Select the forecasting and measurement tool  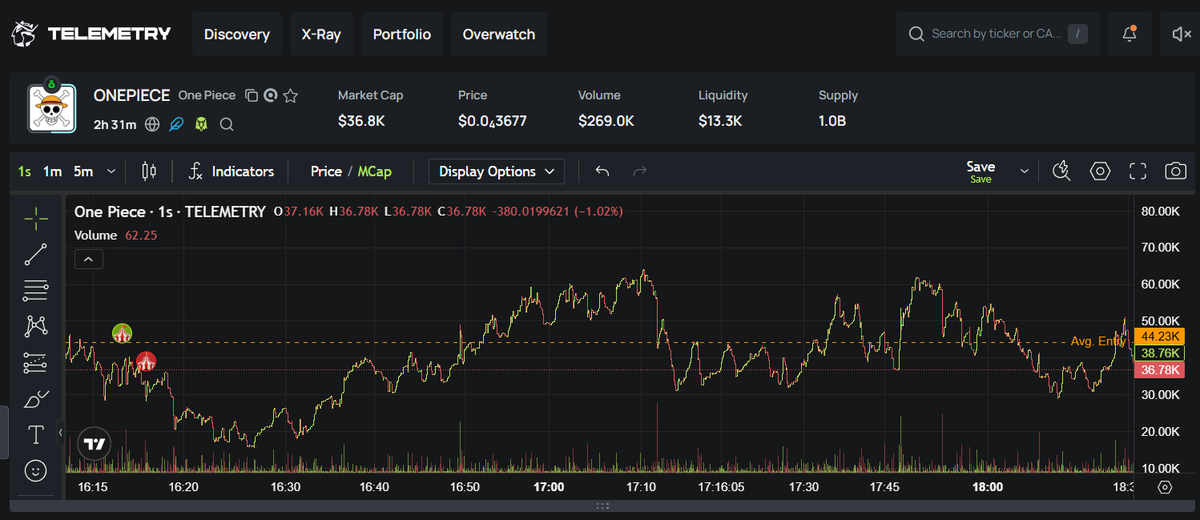[x=36, y=362]
